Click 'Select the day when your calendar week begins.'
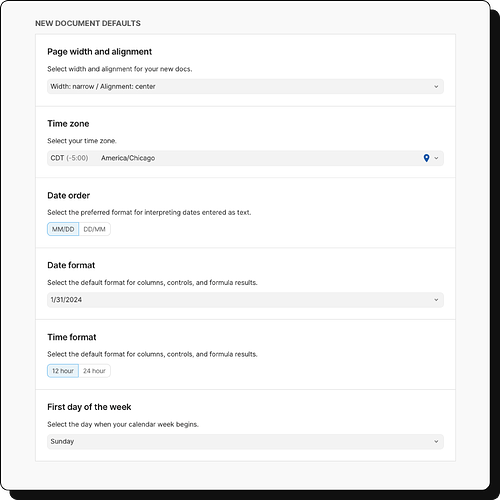 tap(123, 424)
